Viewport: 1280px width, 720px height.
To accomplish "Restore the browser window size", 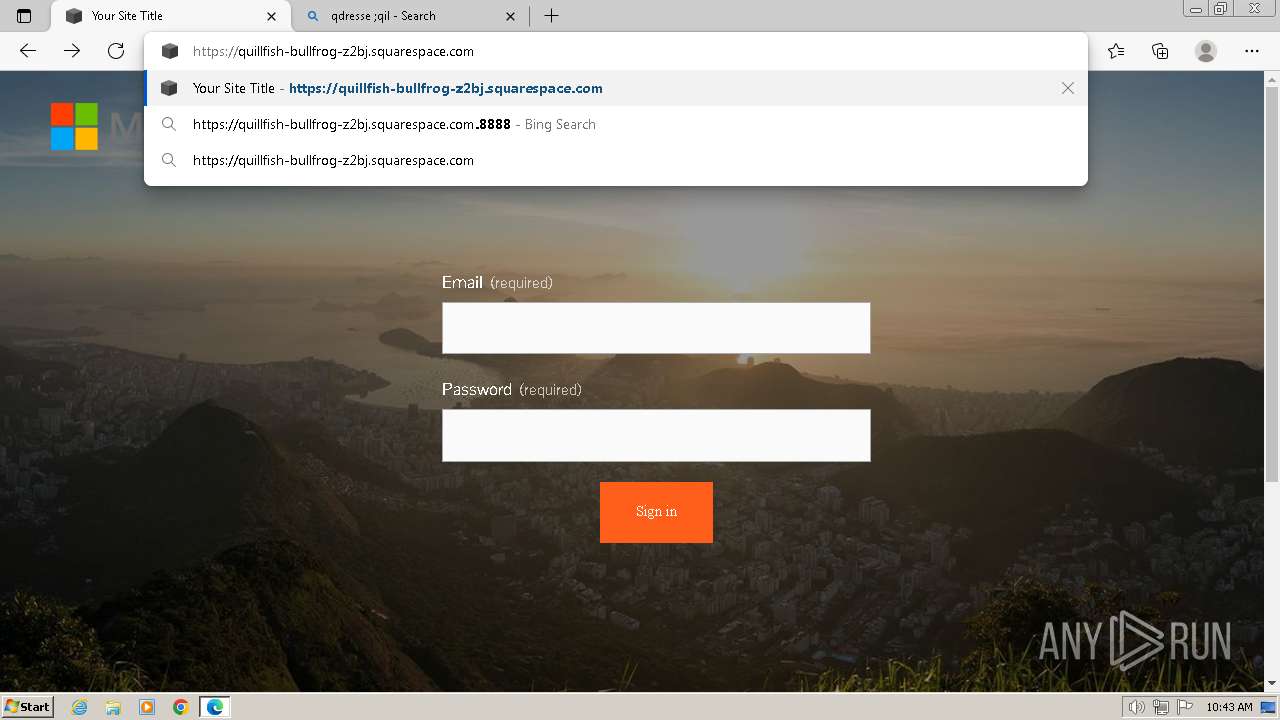I will (x=1221, y=9).
